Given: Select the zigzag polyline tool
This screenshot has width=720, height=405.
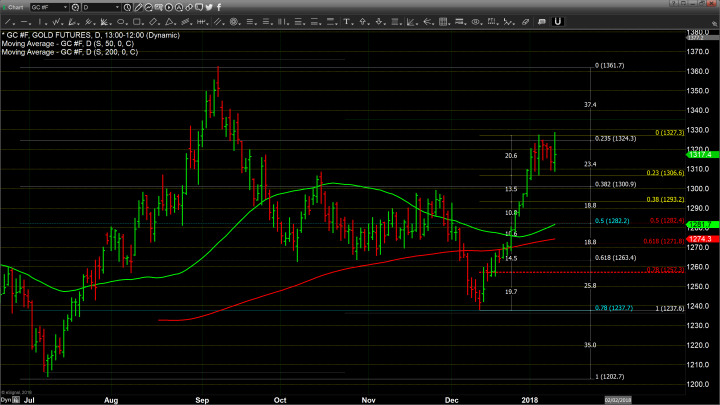Looking at the screenshot, I should click(x=56, y=22).
